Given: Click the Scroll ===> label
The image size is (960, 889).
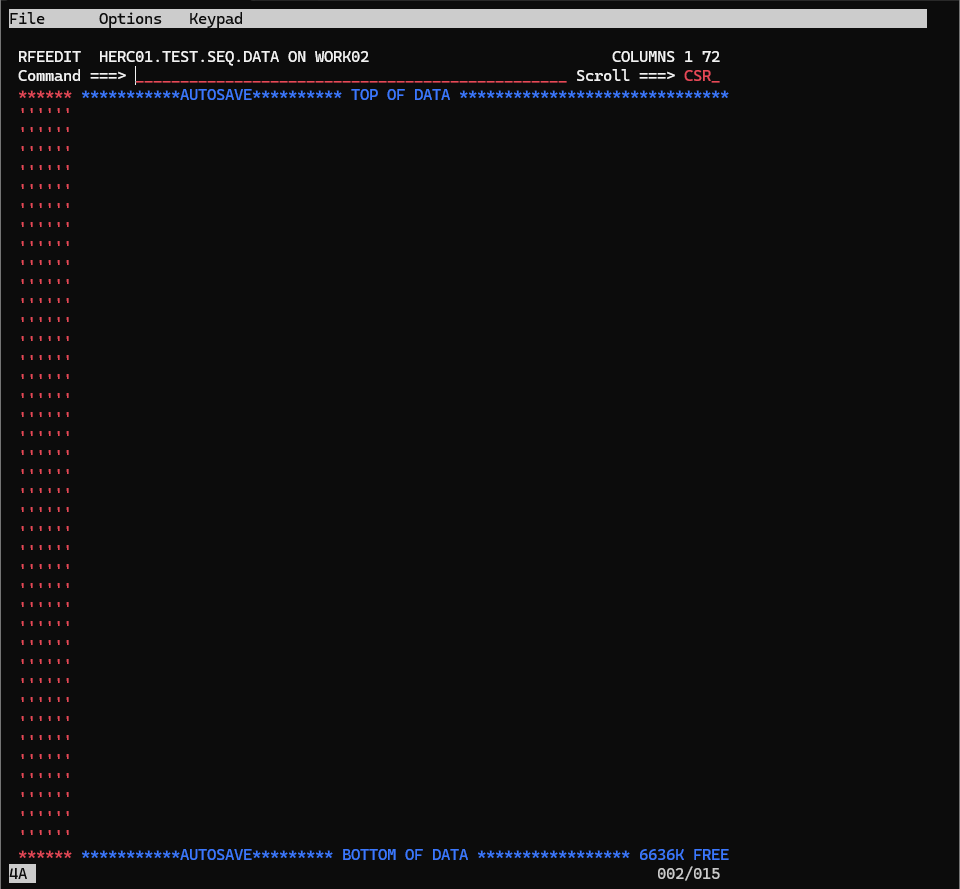Looking at the screenshot, I should [625, 76].
